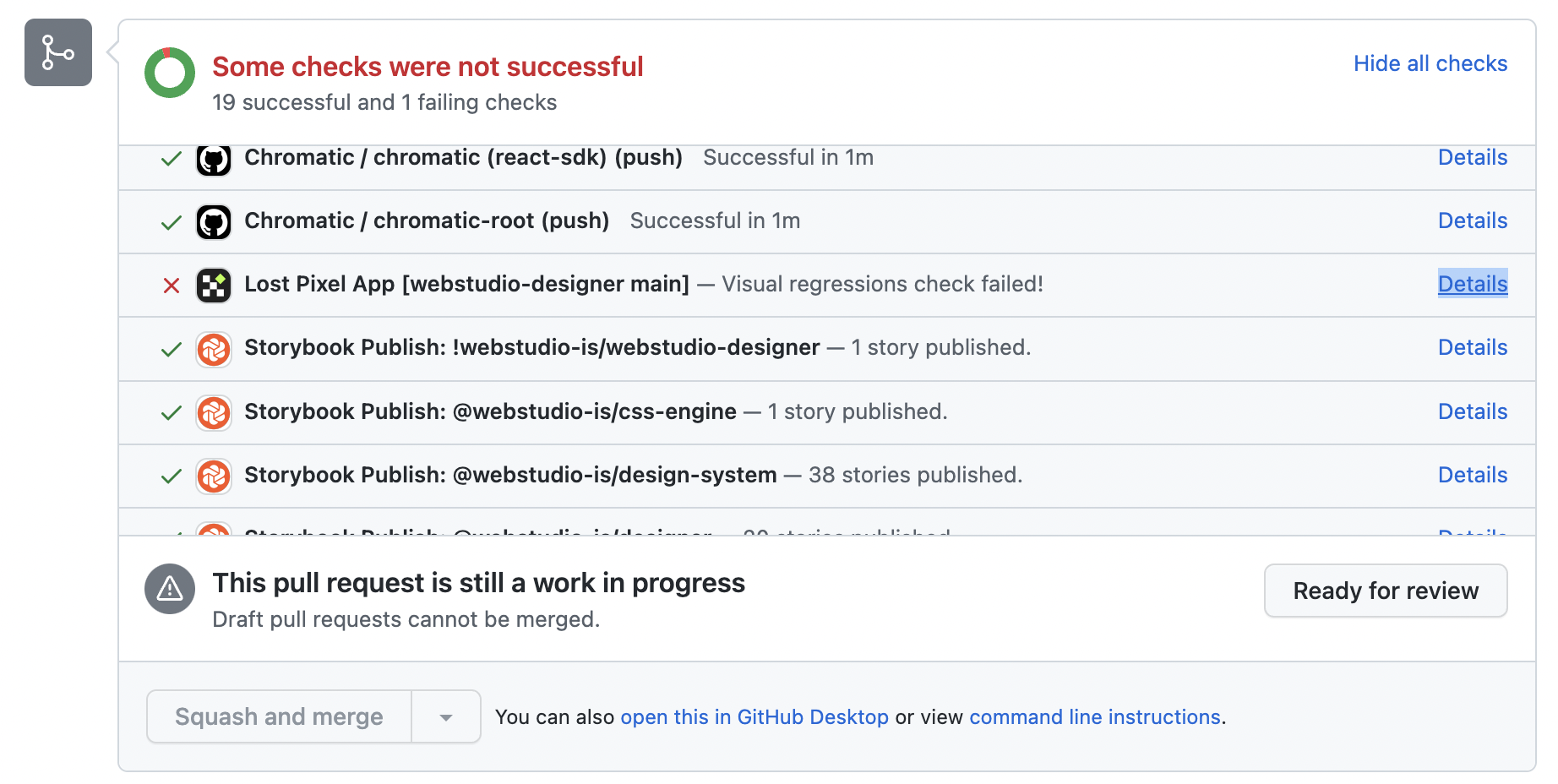
Task: View Details for css-engine Storybook Publish
Action: [x=1472, y=412]
